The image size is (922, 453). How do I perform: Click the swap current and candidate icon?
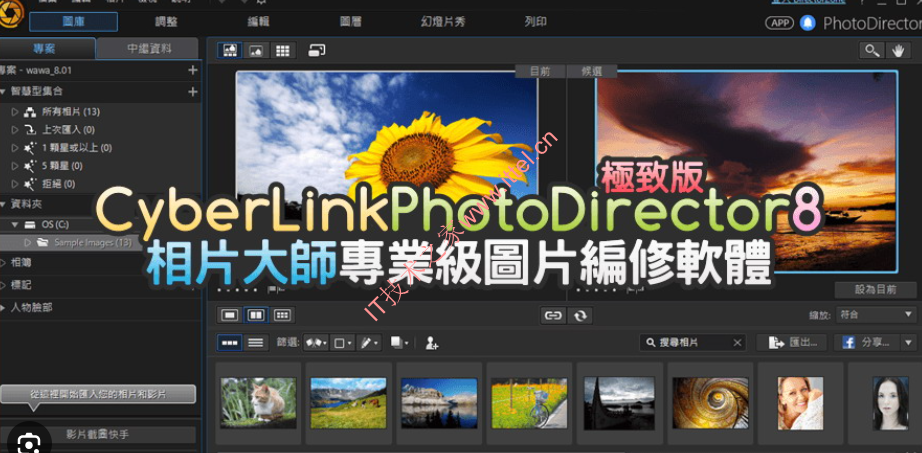coord(580,316)
